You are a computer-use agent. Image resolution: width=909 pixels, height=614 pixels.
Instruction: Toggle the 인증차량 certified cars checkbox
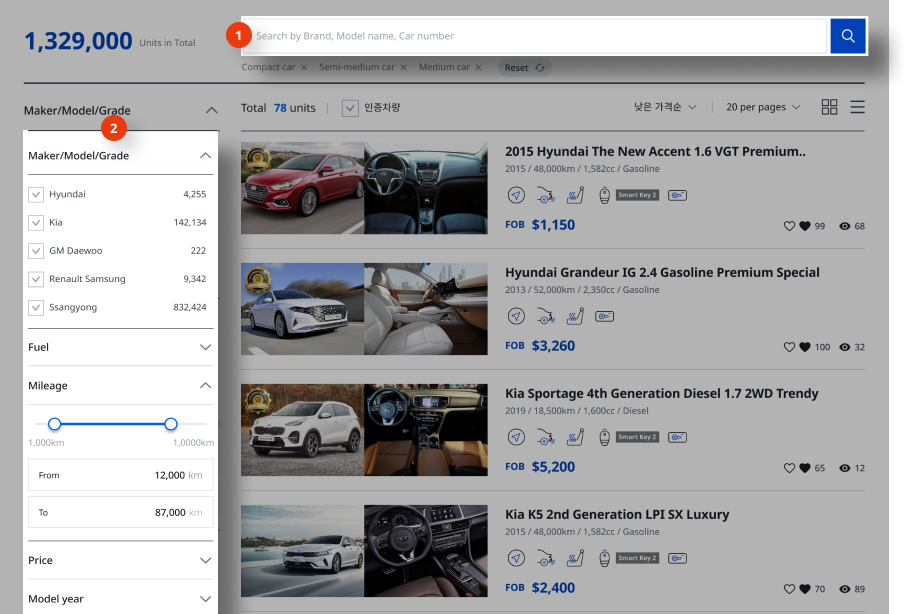click(350, 108)
